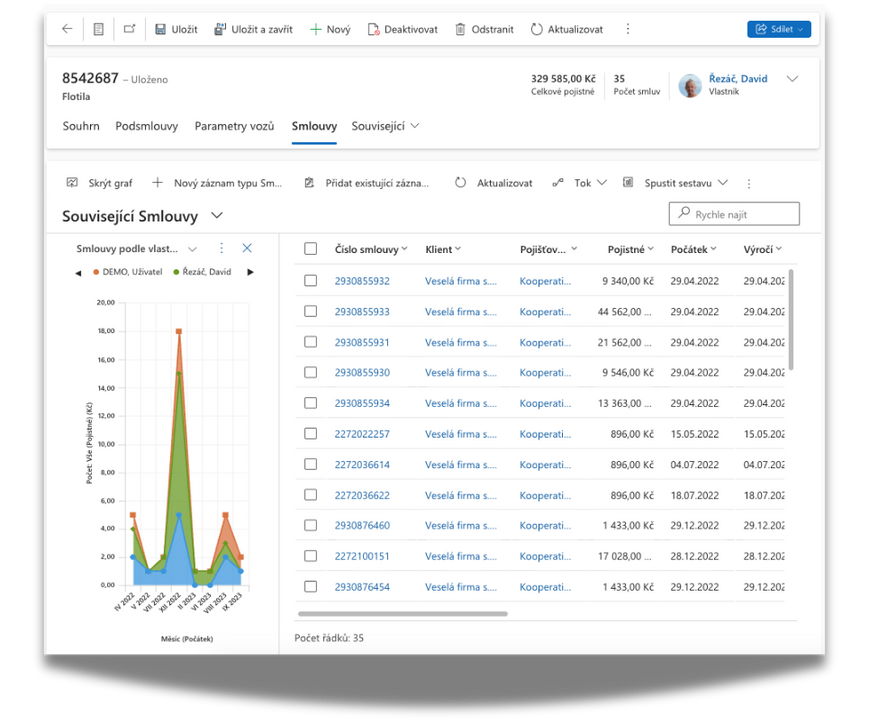The image size is (869, 723).
Task: Tick the select-all checkbox in grid header
Action: (311, 249)
